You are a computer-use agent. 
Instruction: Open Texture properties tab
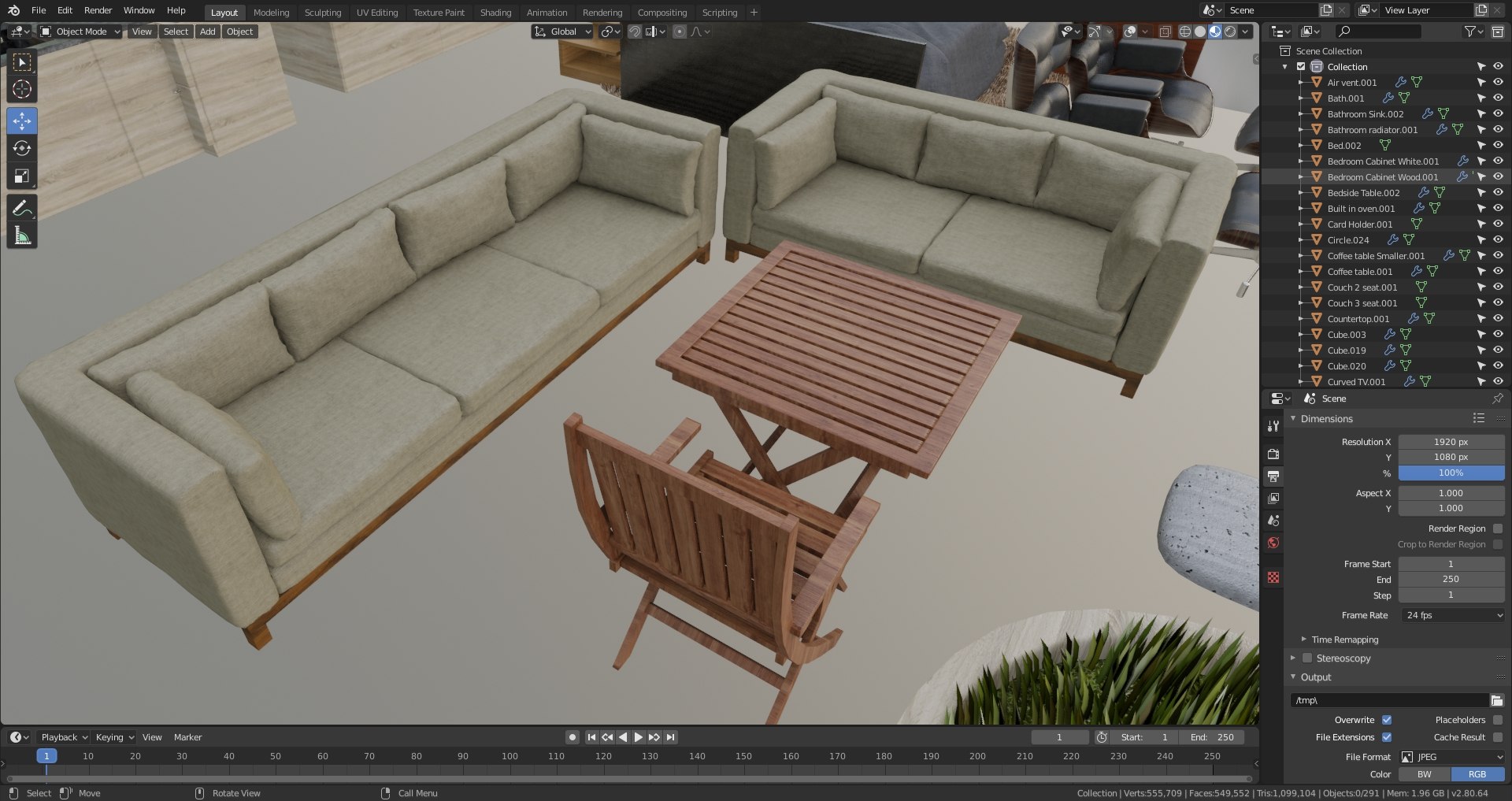(x=1273, y=577)
